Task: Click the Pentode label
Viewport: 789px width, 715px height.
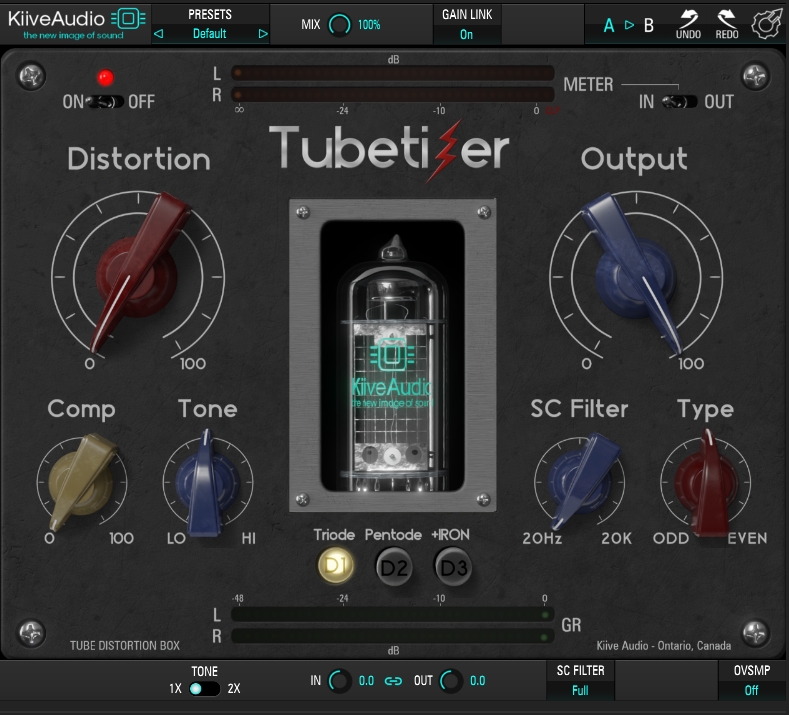Action: click(393, 534)
